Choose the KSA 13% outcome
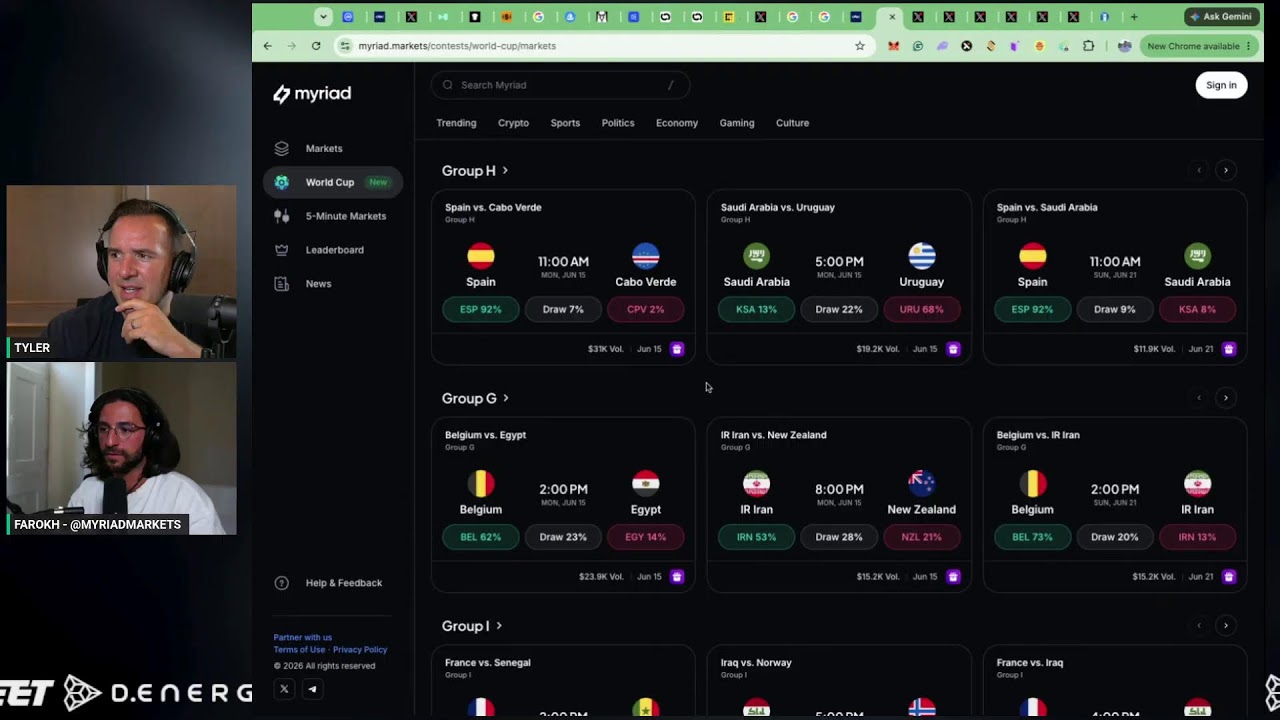Viewport: 1280px width, 720px height. tap(757, 310)
